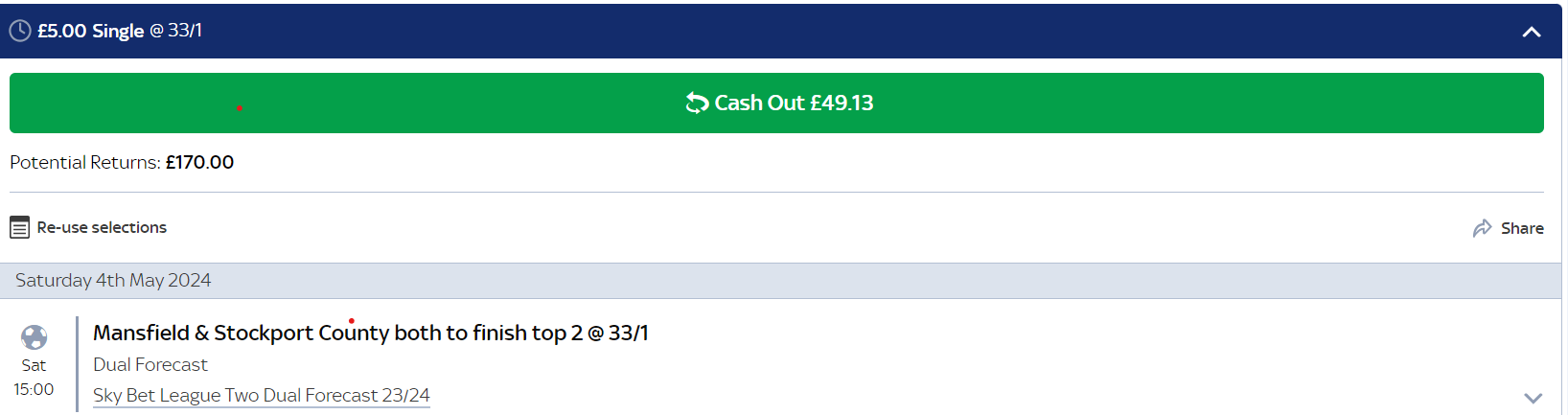Collapse the bet slip with the up chevron
The height and width of the screenshot is (415, 1568).
coord(1531,32)
